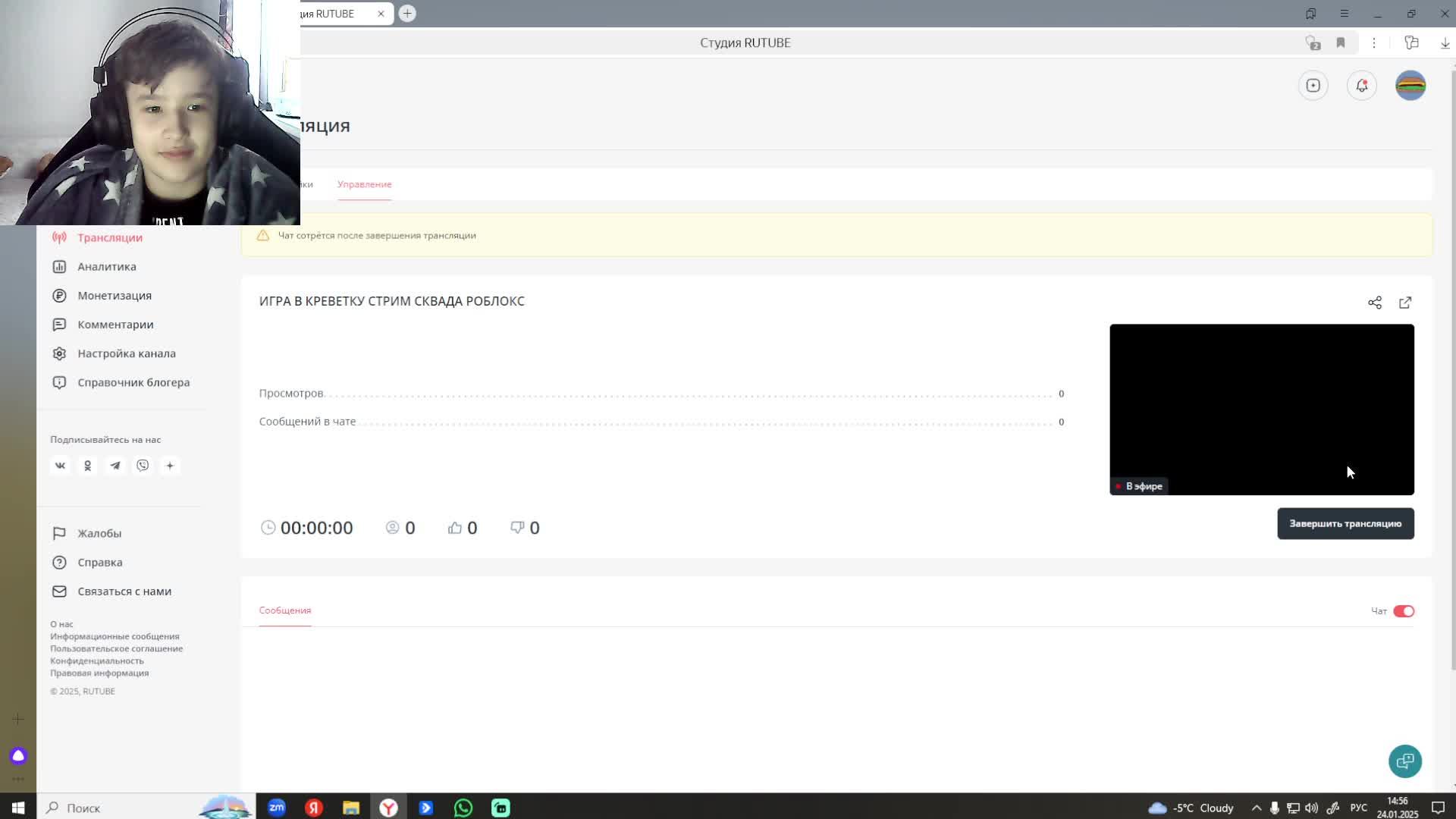Open Правовая информация link
This screenshot has height=819, width=1456.
pos(99,673)
